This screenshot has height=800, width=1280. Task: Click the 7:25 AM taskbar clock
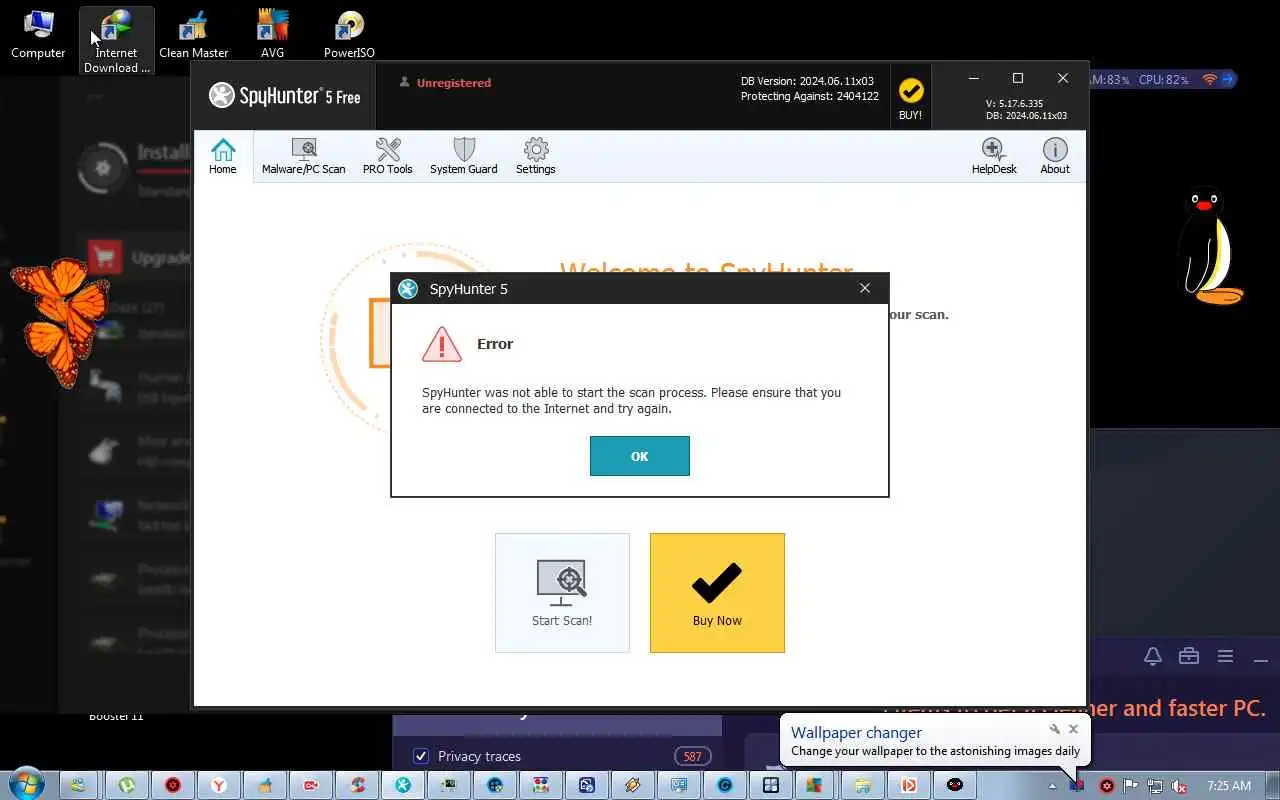(x=1229, y=786)
